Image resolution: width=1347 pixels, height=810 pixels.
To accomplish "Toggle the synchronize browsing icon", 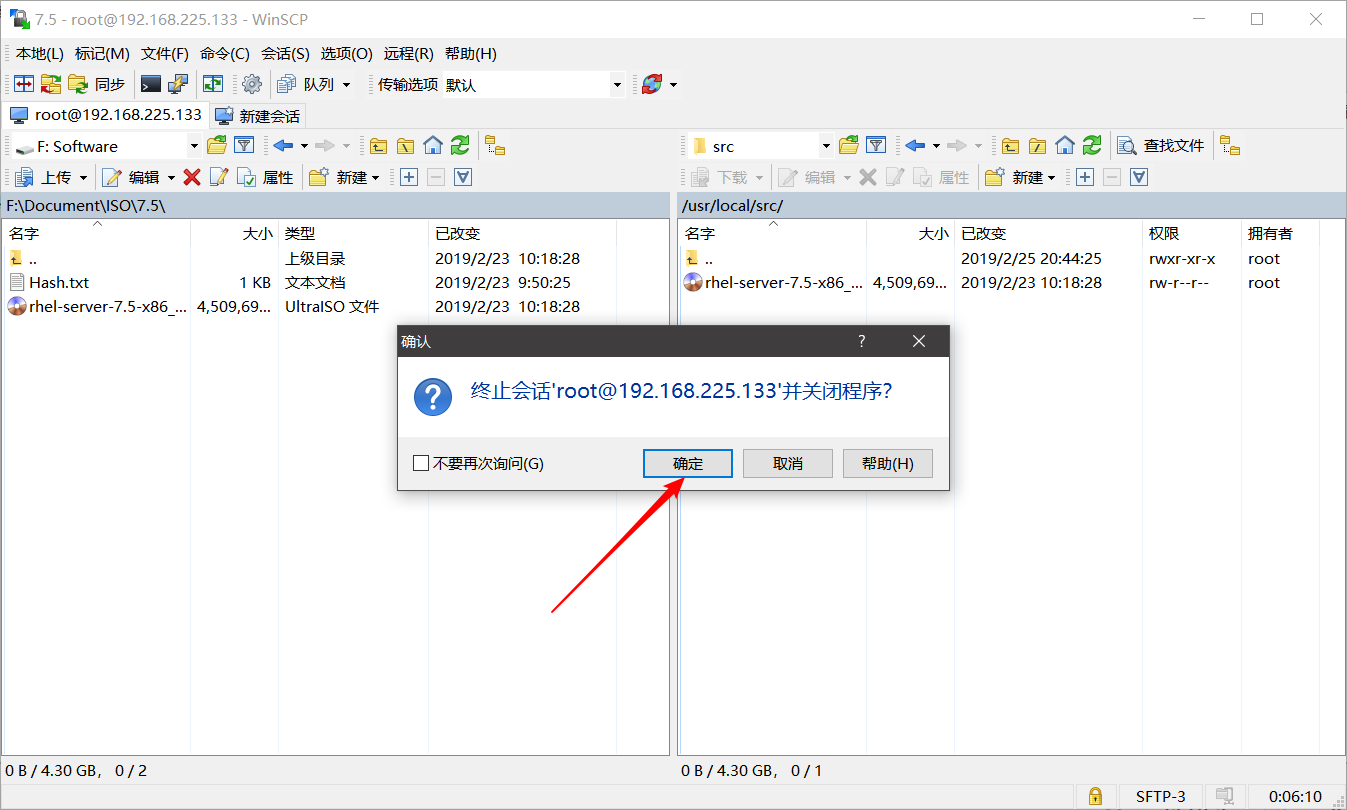I will tap(213, 84).
